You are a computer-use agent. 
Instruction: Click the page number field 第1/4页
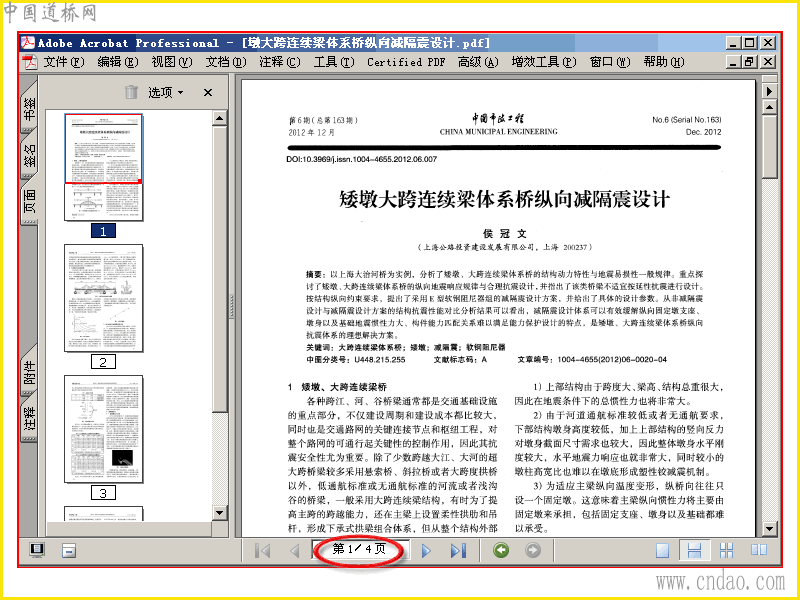[x=360, y=549]
